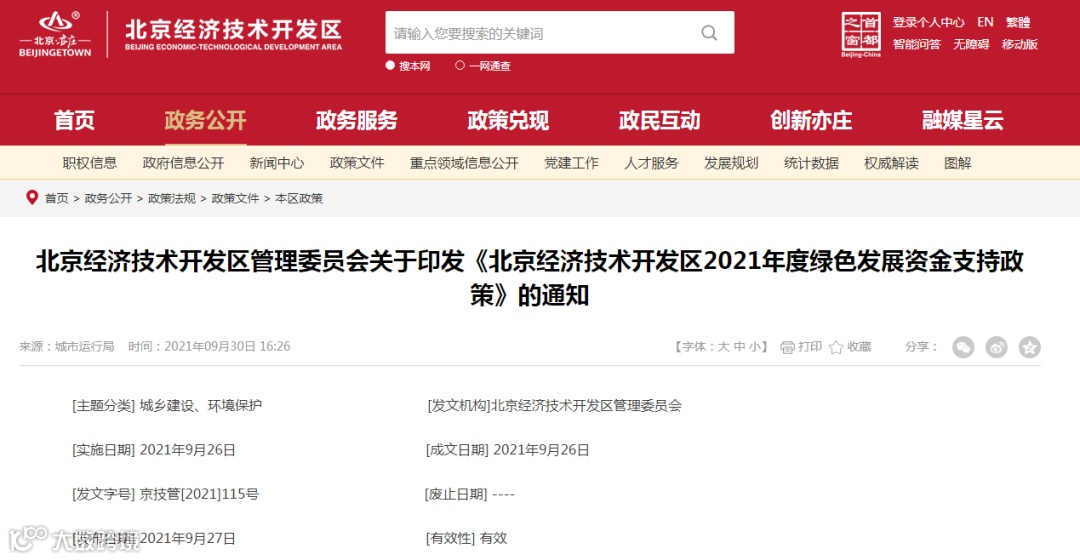Click 政策法规 in the breadcrumb
The image size is (1080, 560).
(172, 198)
